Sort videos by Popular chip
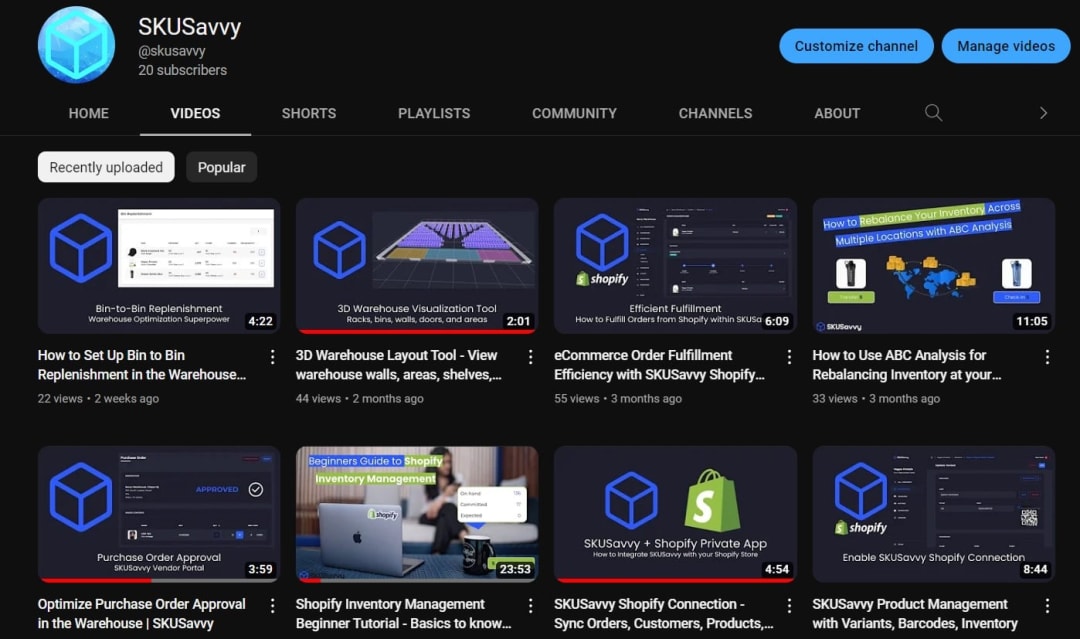Image resolution: width=1080 pixels, height=639 pixels. point(221,167)
